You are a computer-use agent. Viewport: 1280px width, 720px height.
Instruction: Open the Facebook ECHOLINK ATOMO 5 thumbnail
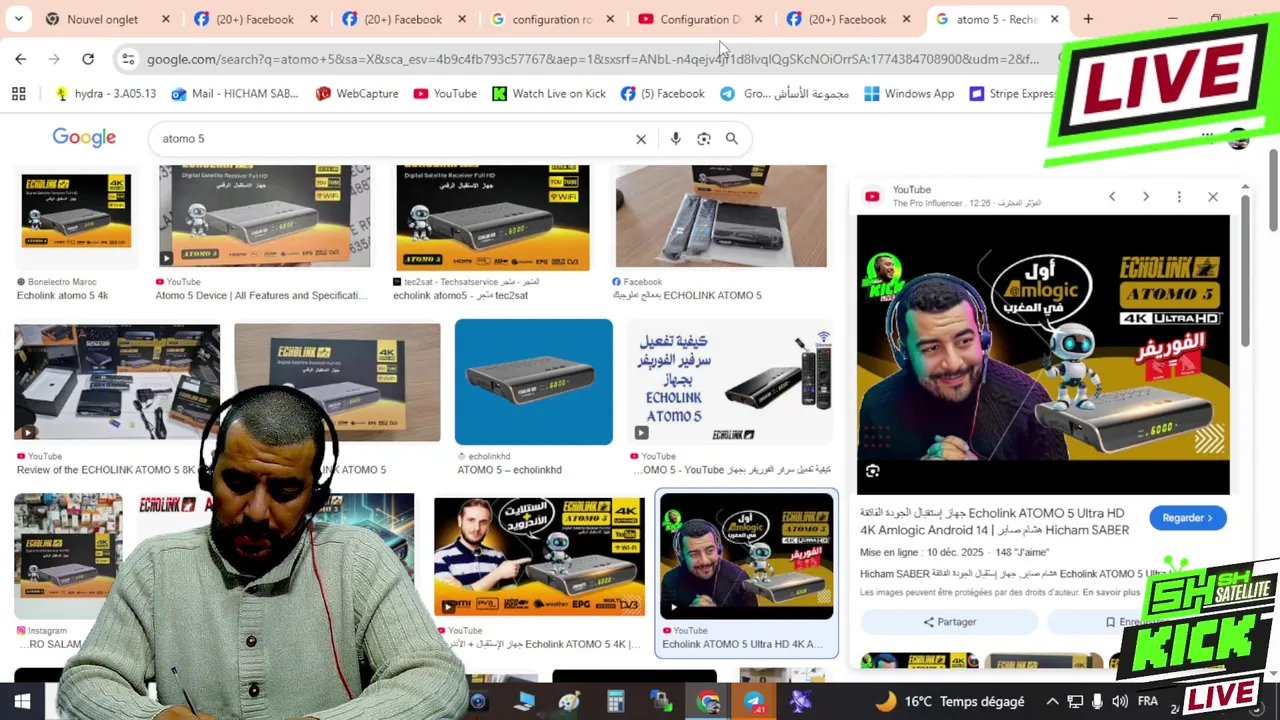[x=721, y=216]
